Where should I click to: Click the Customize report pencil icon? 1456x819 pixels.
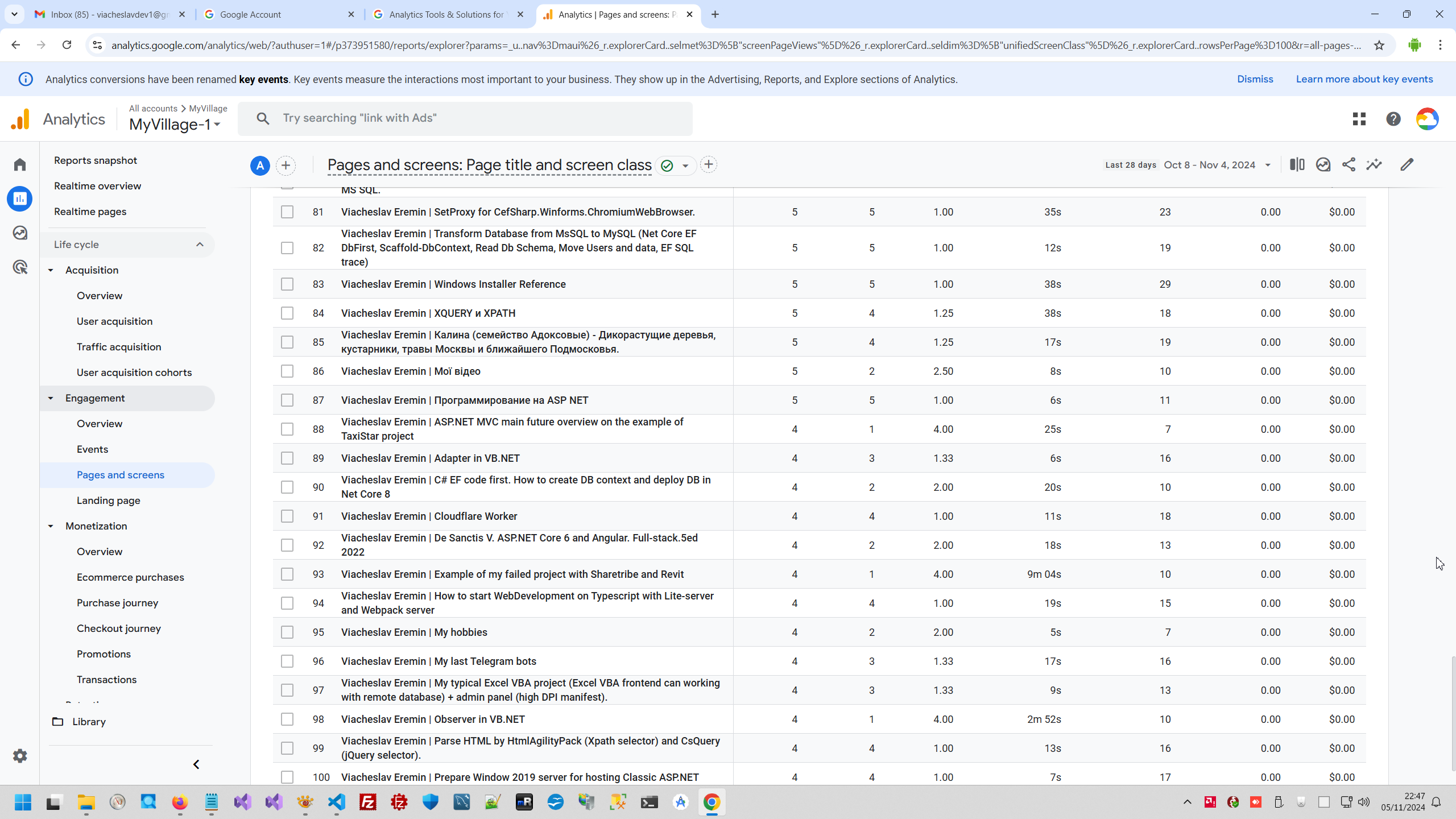tap(1407, 165)
